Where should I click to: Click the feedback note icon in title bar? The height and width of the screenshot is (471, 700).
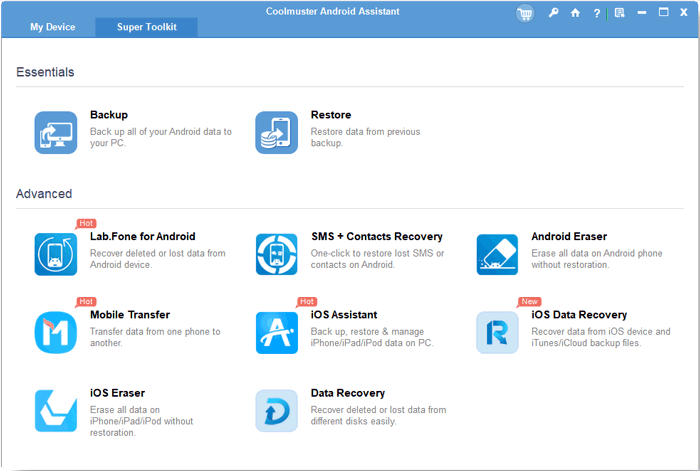click(x=620, y=13)
